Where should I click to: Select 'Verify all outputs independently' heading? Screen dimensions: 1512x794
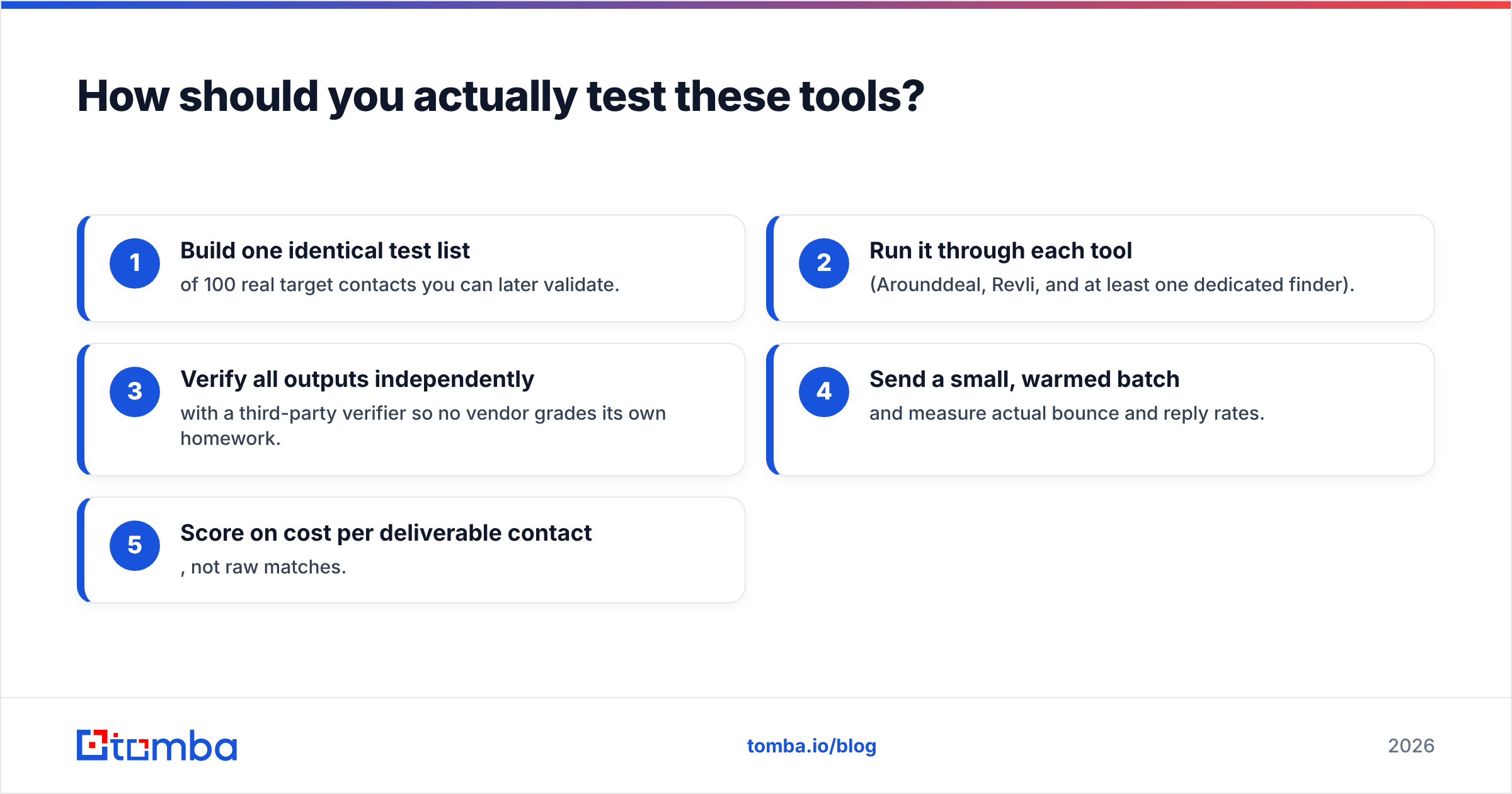[357, 379]
